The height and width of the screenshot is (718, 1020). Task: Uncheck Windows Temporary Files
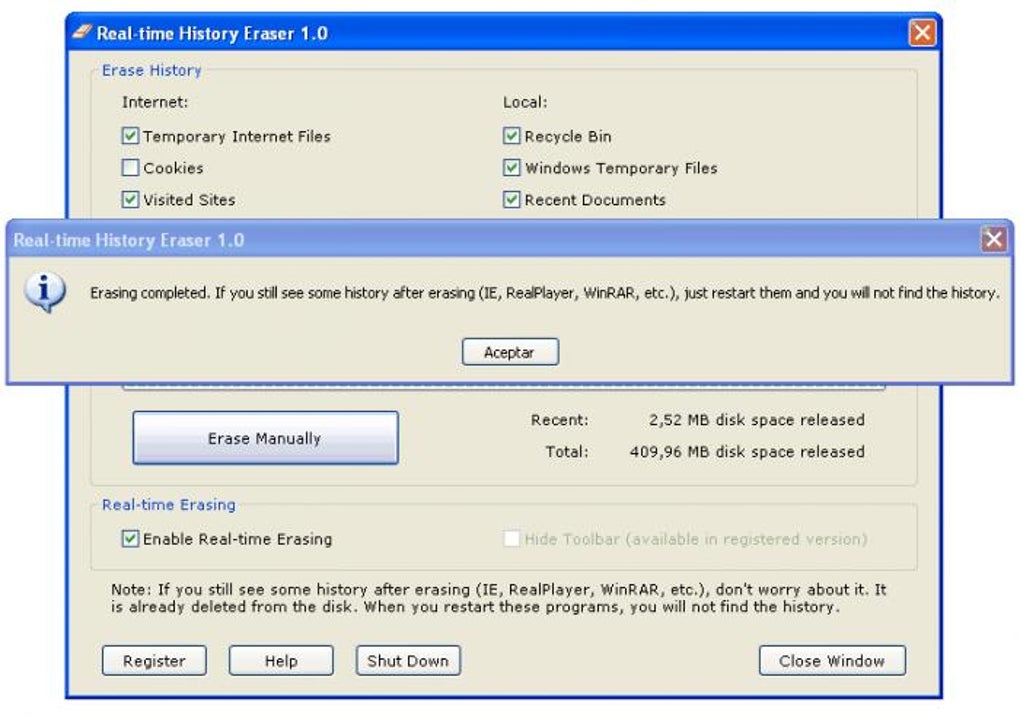pyautogui.click(x=511, y=167)
